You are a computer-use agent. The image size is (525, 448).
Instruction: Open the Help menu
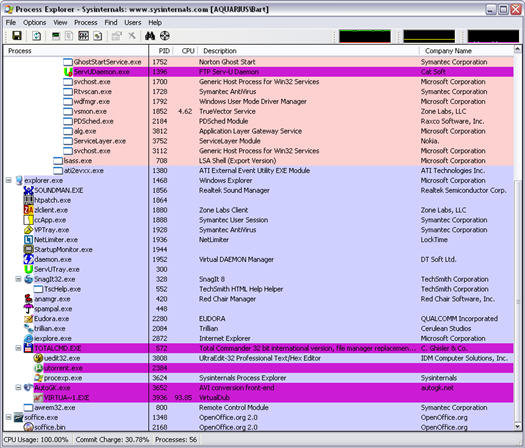point(155,22)
